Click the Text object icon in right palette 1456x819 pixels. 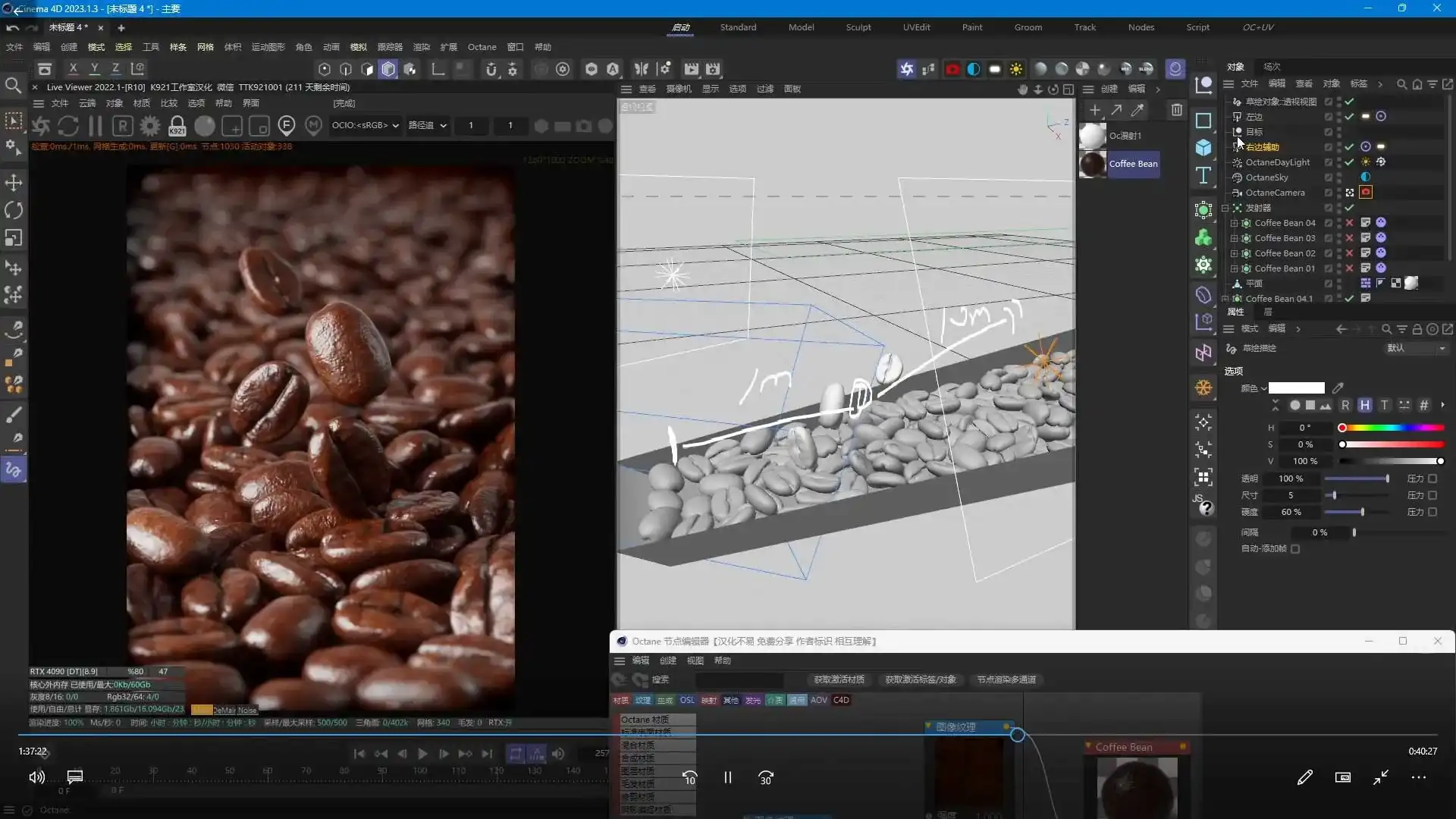(1203, 176)
